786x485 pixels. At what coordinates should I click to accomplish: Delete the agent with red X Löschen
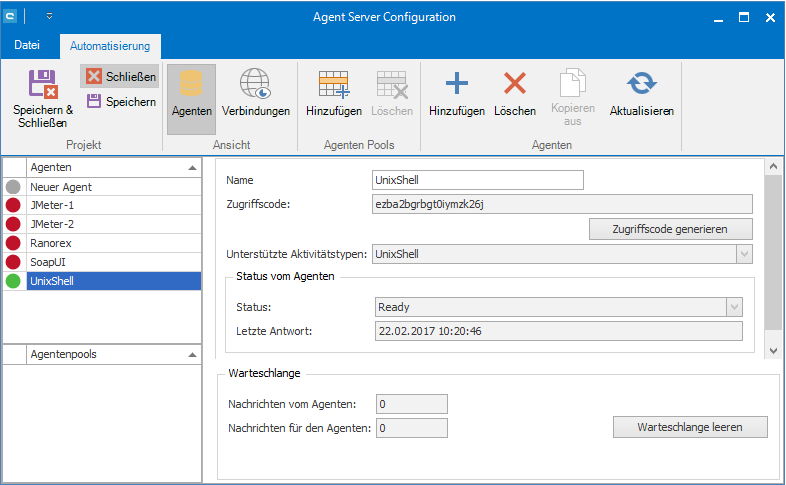click(515, 86)
